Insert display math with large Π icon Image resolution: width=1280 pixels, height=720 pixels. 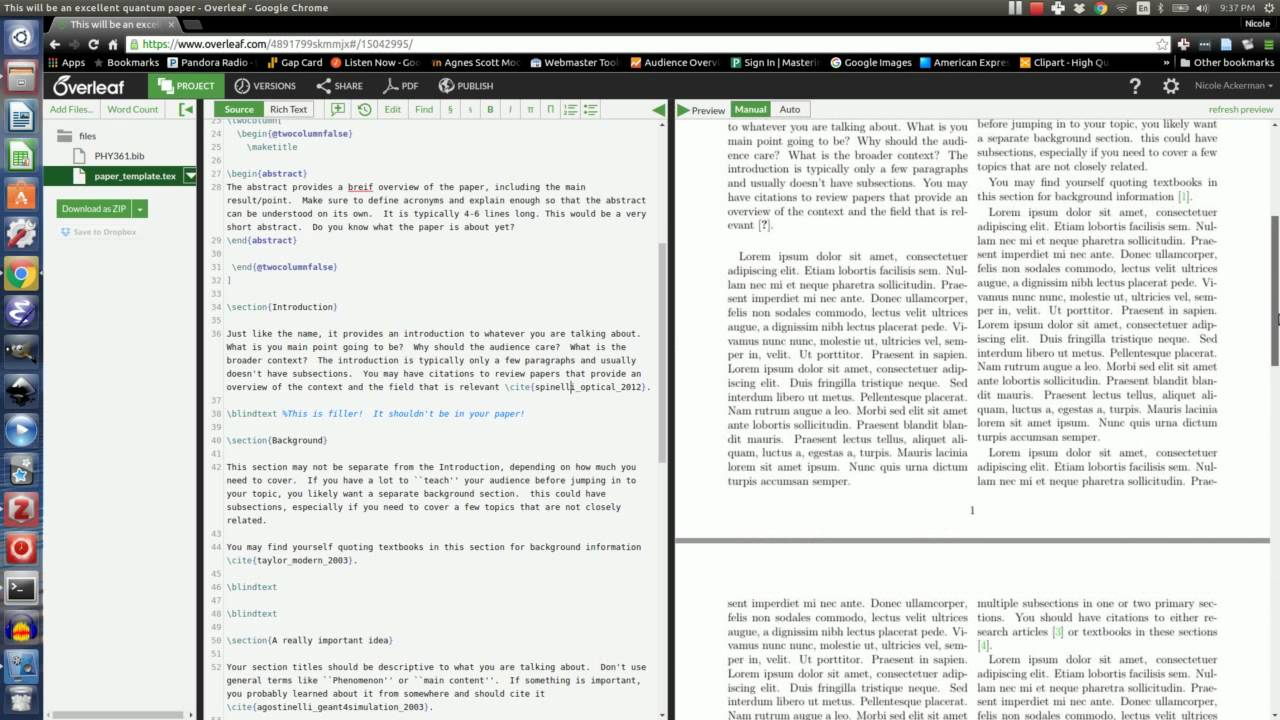pyautogui.click(x=550, y=109)
